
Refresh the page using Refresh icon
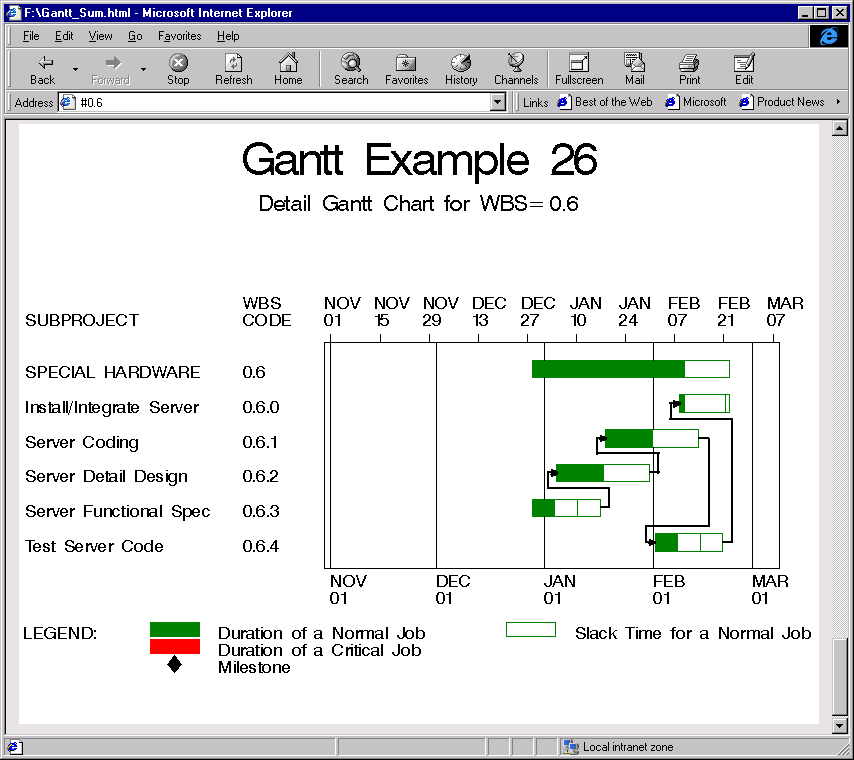[x=233, y=69]
